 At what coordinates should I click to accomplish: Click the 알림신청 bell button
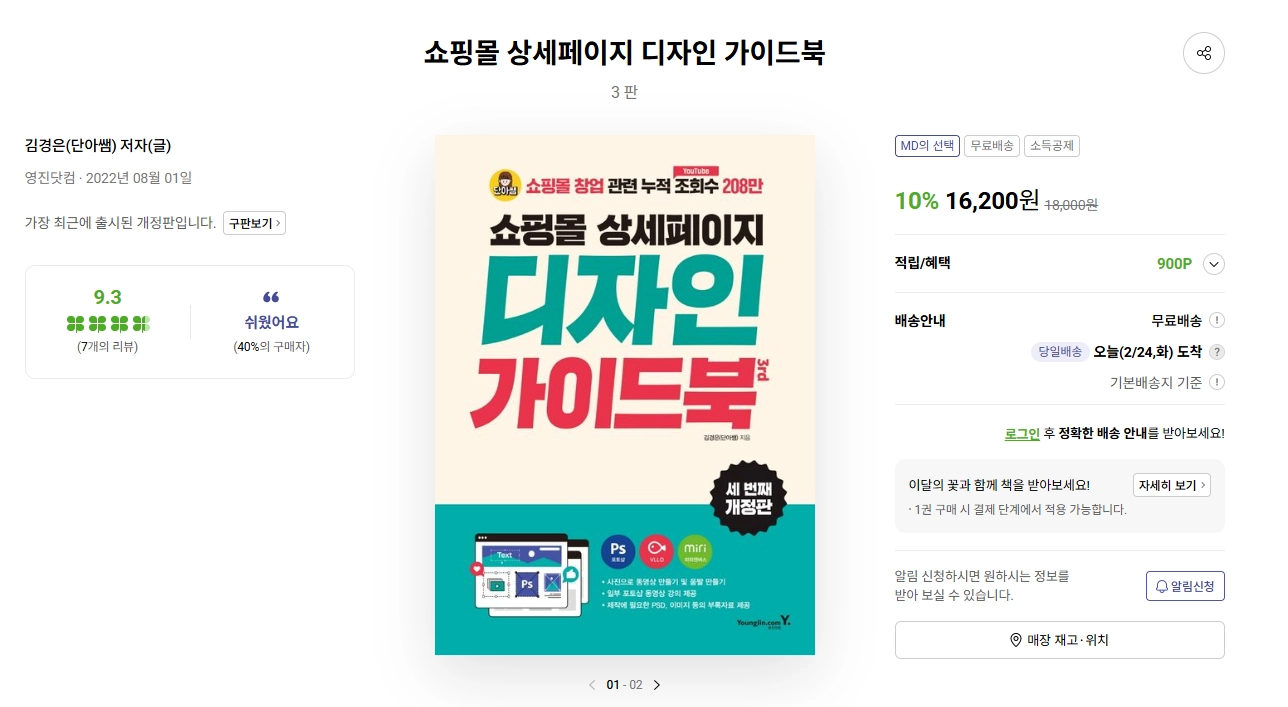click(1185, 586)
